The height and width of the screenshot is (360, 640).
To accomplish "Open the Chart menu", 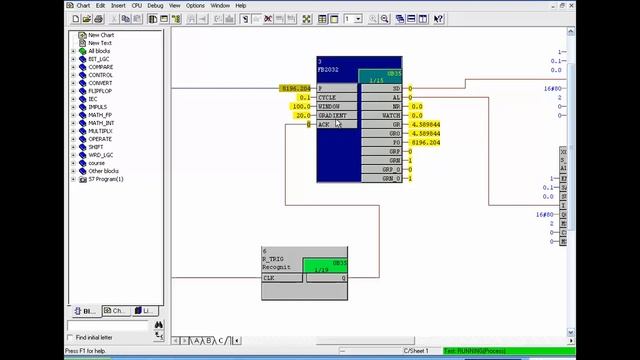I will pos(83,5).
